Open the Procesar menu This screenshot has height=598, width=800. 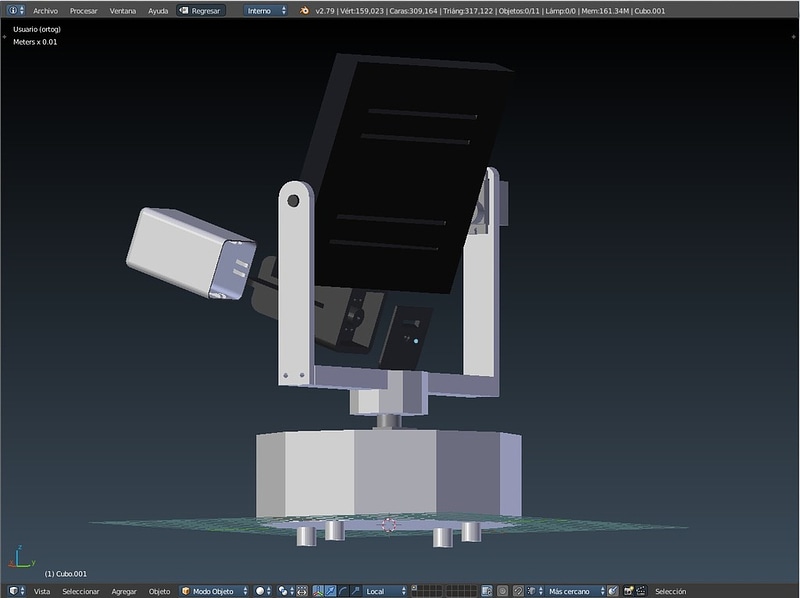pyautogui.click(x=83, y=11)
